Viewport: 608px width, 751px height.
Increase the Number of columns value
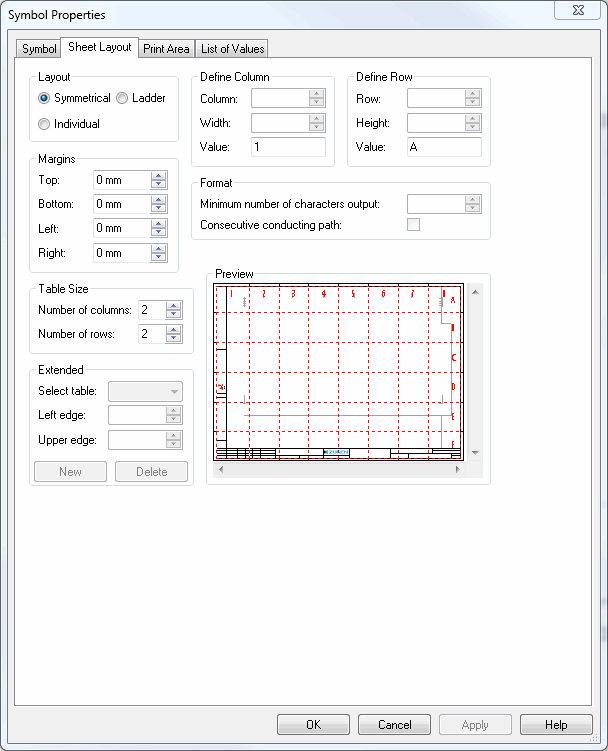coord(174,306)
